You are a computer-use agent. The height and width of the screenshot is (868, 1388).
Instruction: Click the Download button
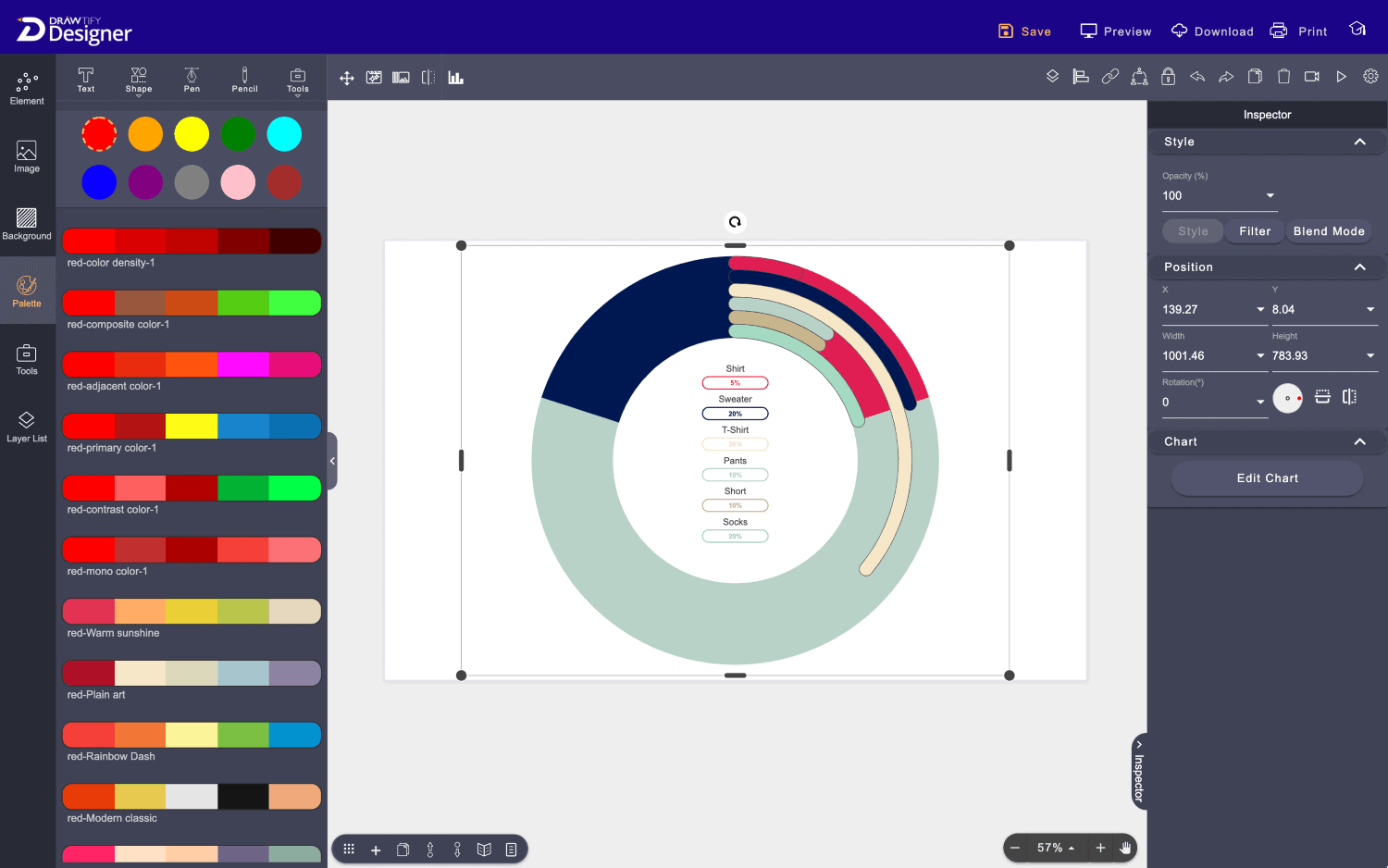(1212, 31)
